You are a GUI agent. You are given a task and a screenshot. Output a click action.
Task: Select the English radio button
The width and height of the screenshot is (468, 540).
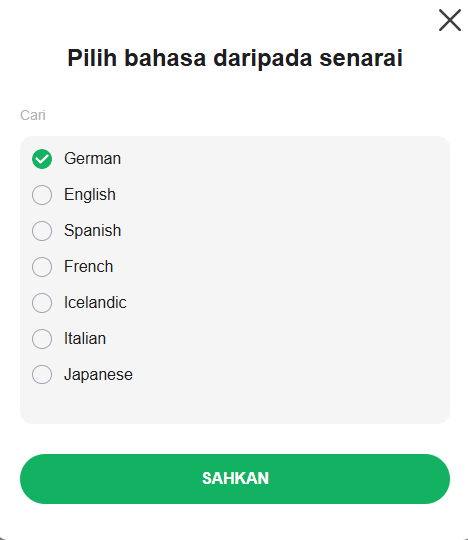click(42, 195)
